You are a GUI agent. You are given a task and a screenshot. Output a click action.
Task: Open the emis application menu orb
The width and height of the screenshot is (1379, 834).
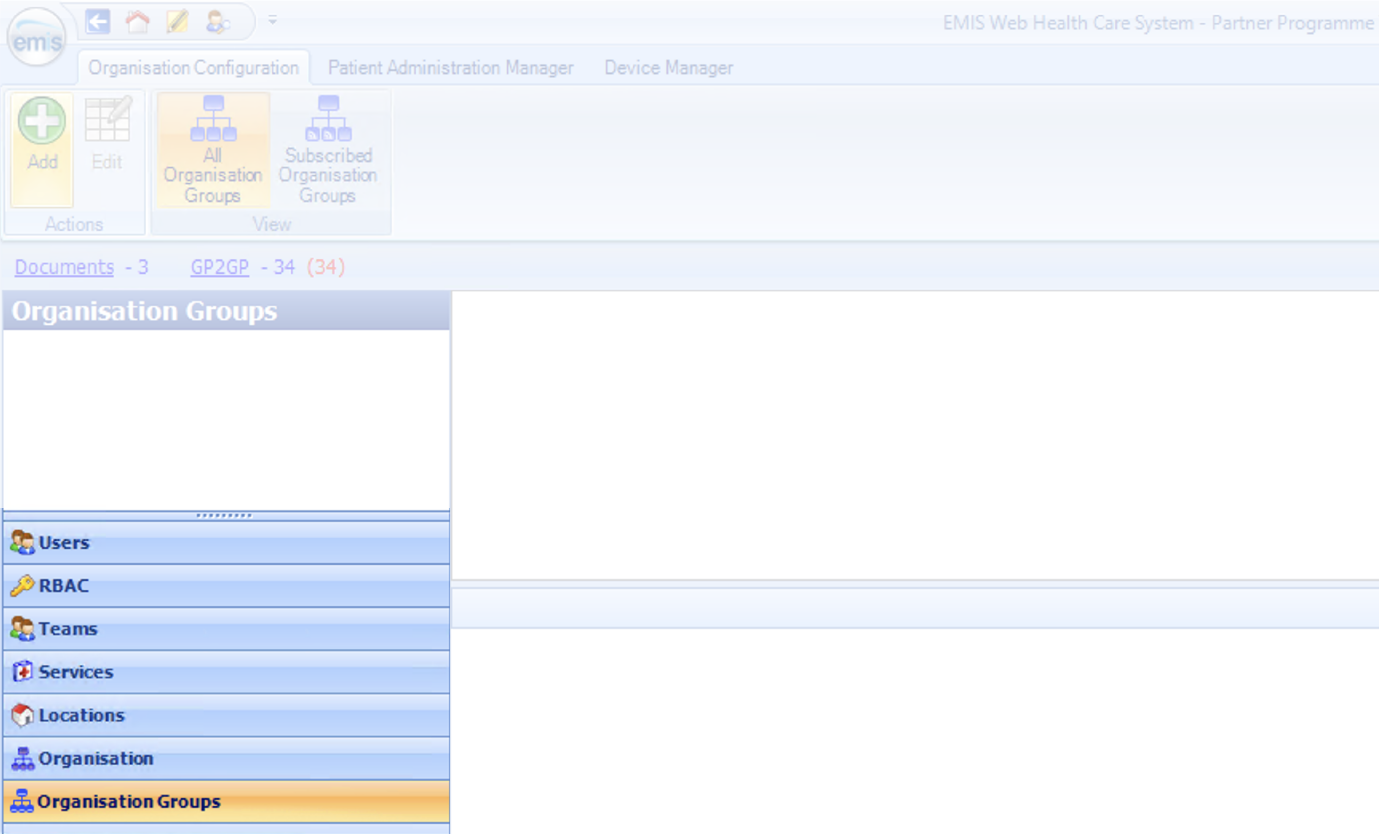pyautogui.click(x=37, y=37)
